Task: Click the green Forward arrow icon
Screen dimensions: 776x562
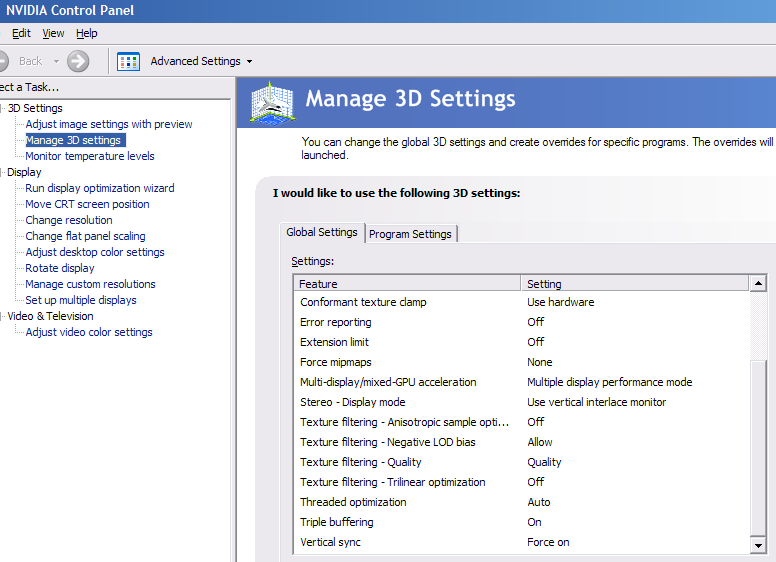Action: coord(78,61)
